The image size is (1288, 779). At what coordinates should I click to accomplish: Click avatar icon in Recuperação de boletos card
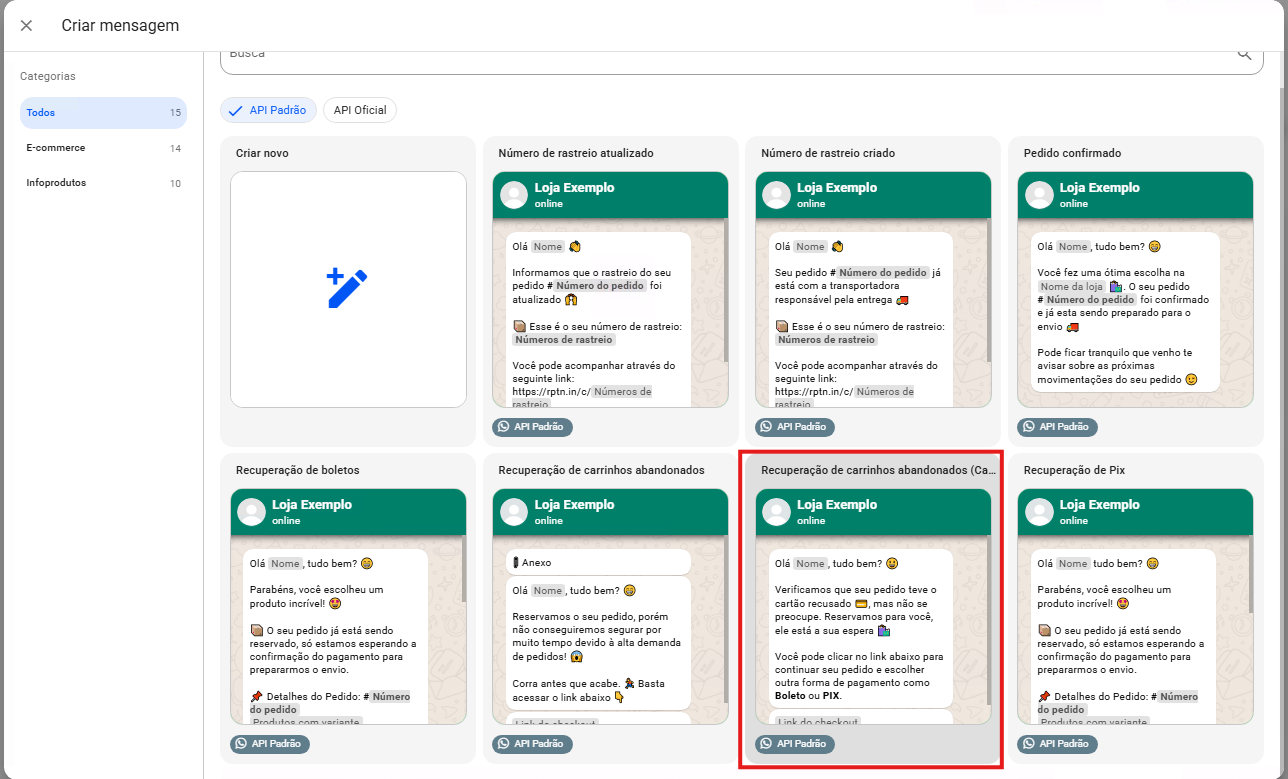251,512
